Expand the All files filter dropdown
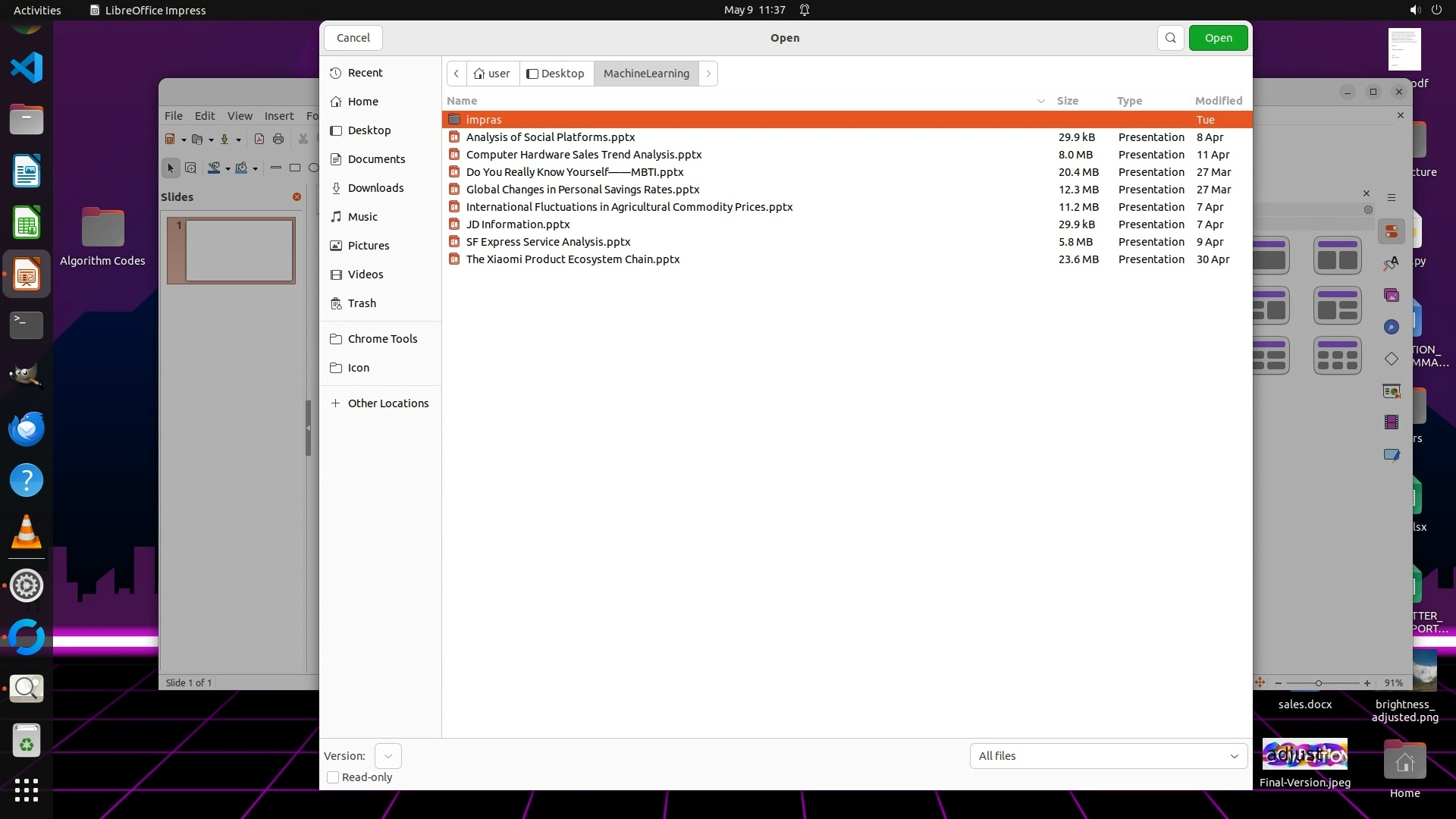 (x=1108, y=756)
